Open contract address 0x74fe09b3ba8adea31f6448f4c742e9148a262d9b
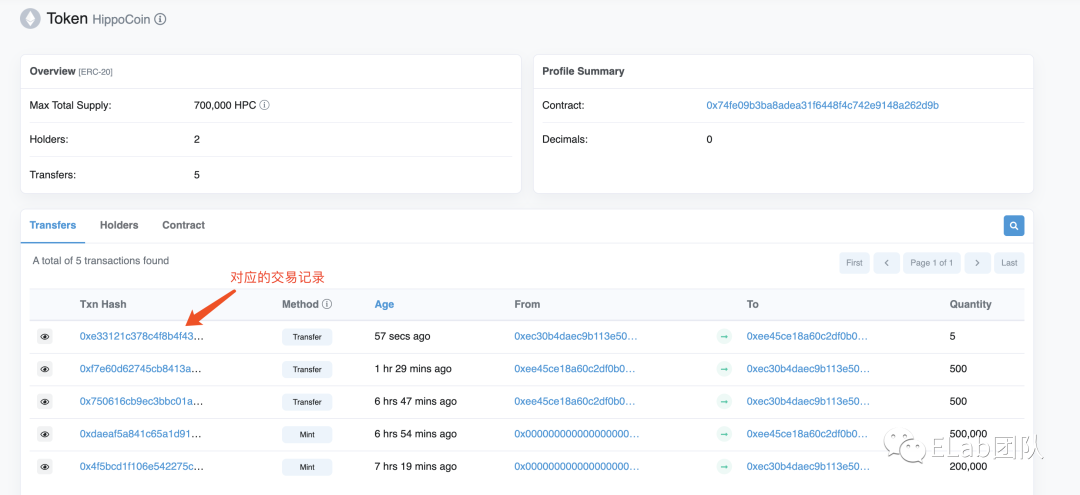Screen dimensions: 1080x495 pos(822,105)
